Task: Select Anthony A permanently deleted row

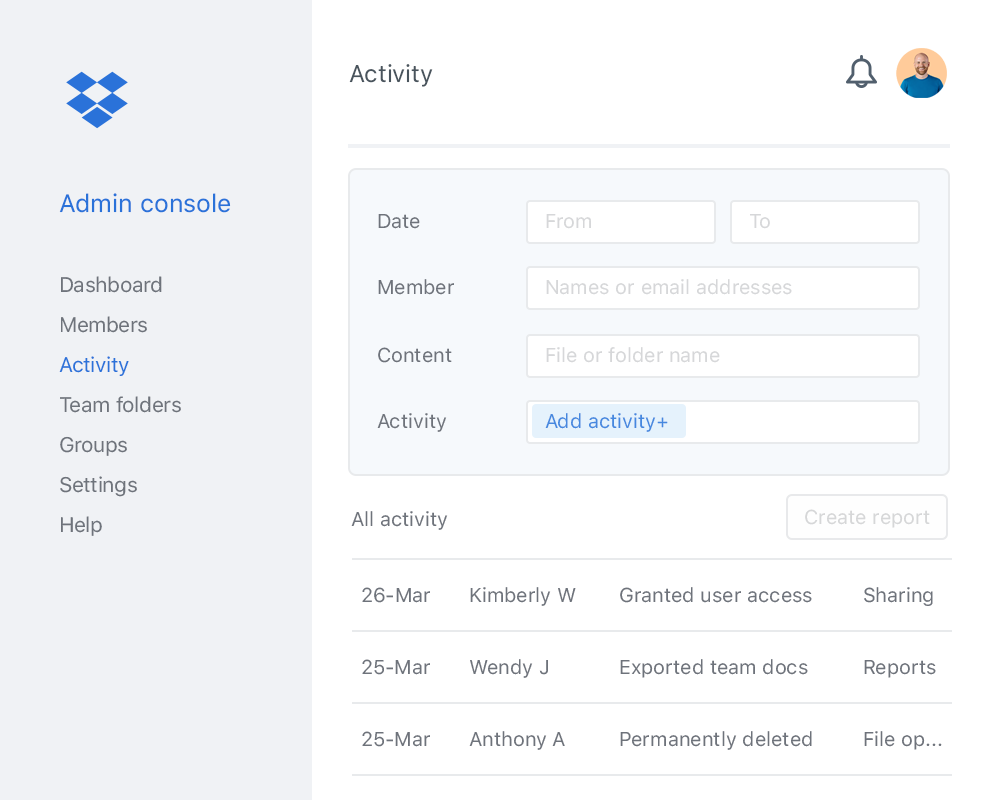Action: coord(650,740)
